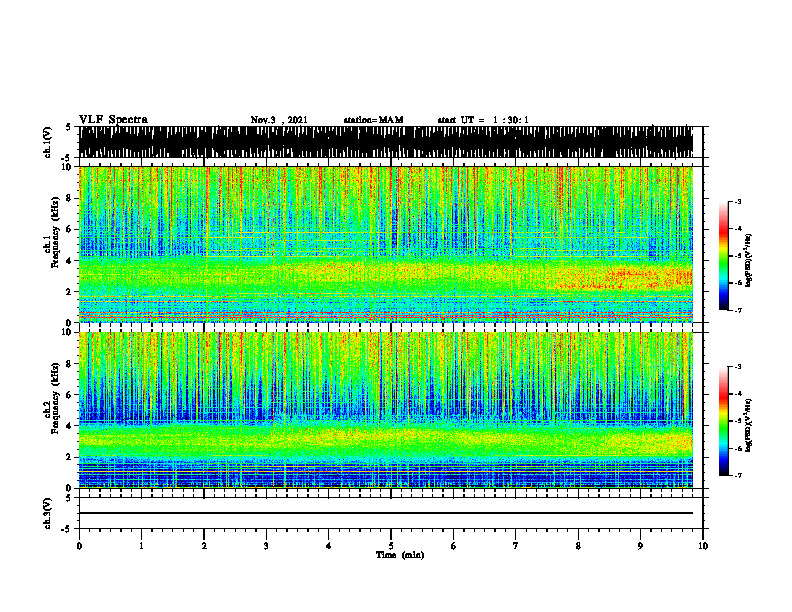792x612 pixels.
Task: Click the time axis tick label "4"
Action: (328, 546)
